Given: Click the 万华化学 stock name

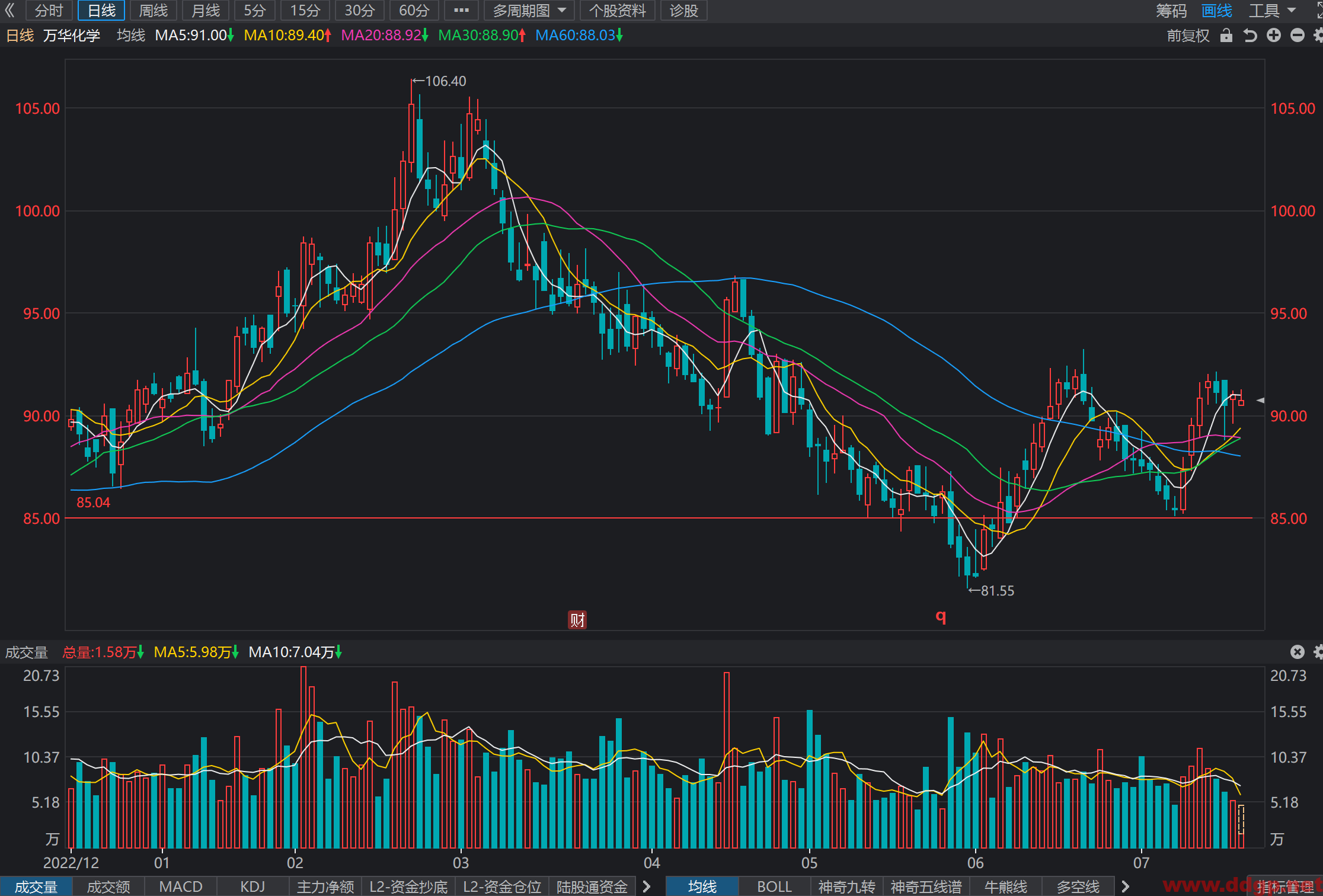Looking at the screenshot, I should (72, 36).
